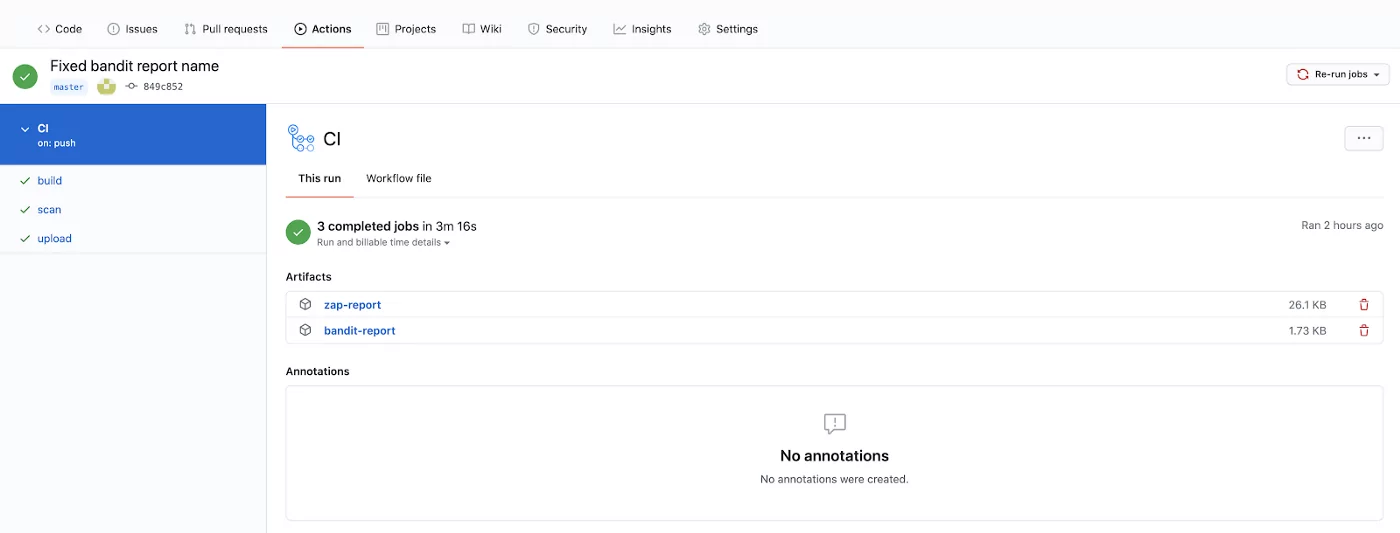1400x533 pixels.
Task: Click the green success status icon in header
Action: click(25, 76)
